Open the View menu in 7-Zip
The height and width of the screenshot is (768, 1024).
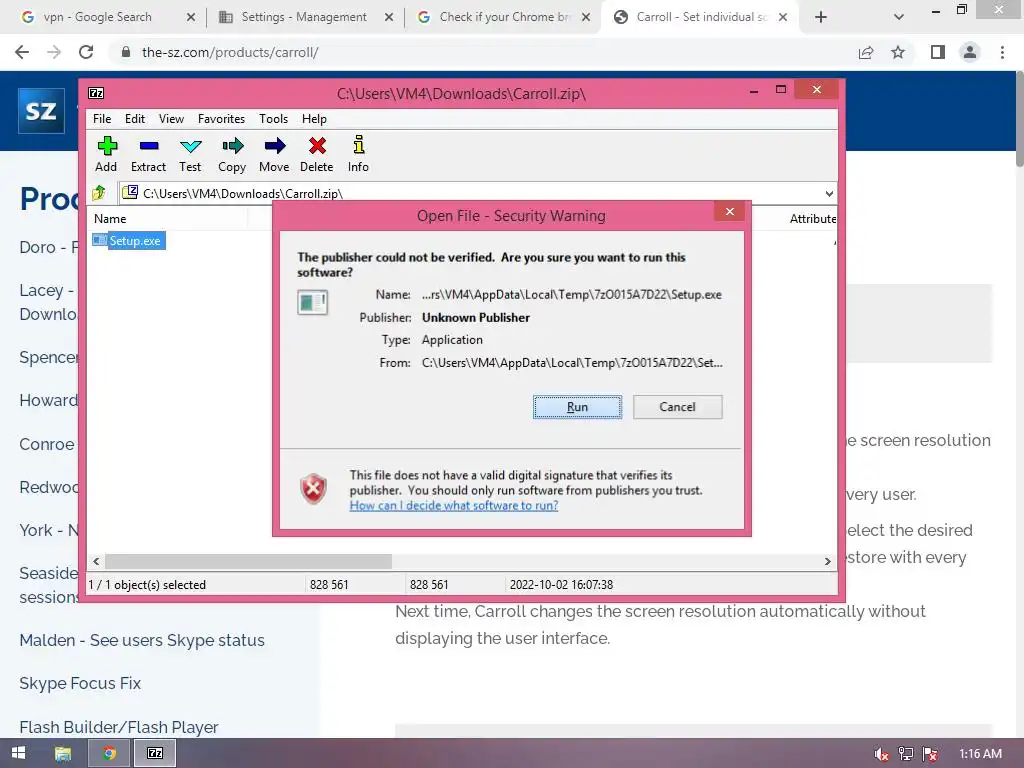tap(171, 119)
